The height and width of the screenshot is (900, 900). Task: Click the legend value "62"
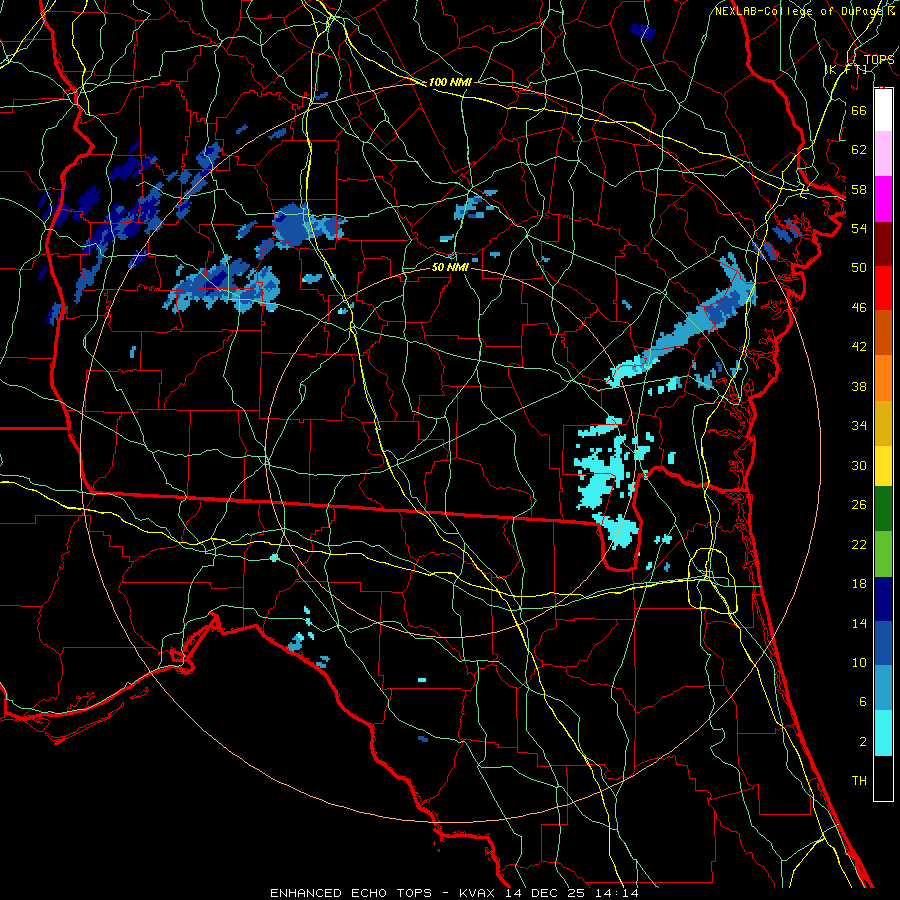point(859,149)
